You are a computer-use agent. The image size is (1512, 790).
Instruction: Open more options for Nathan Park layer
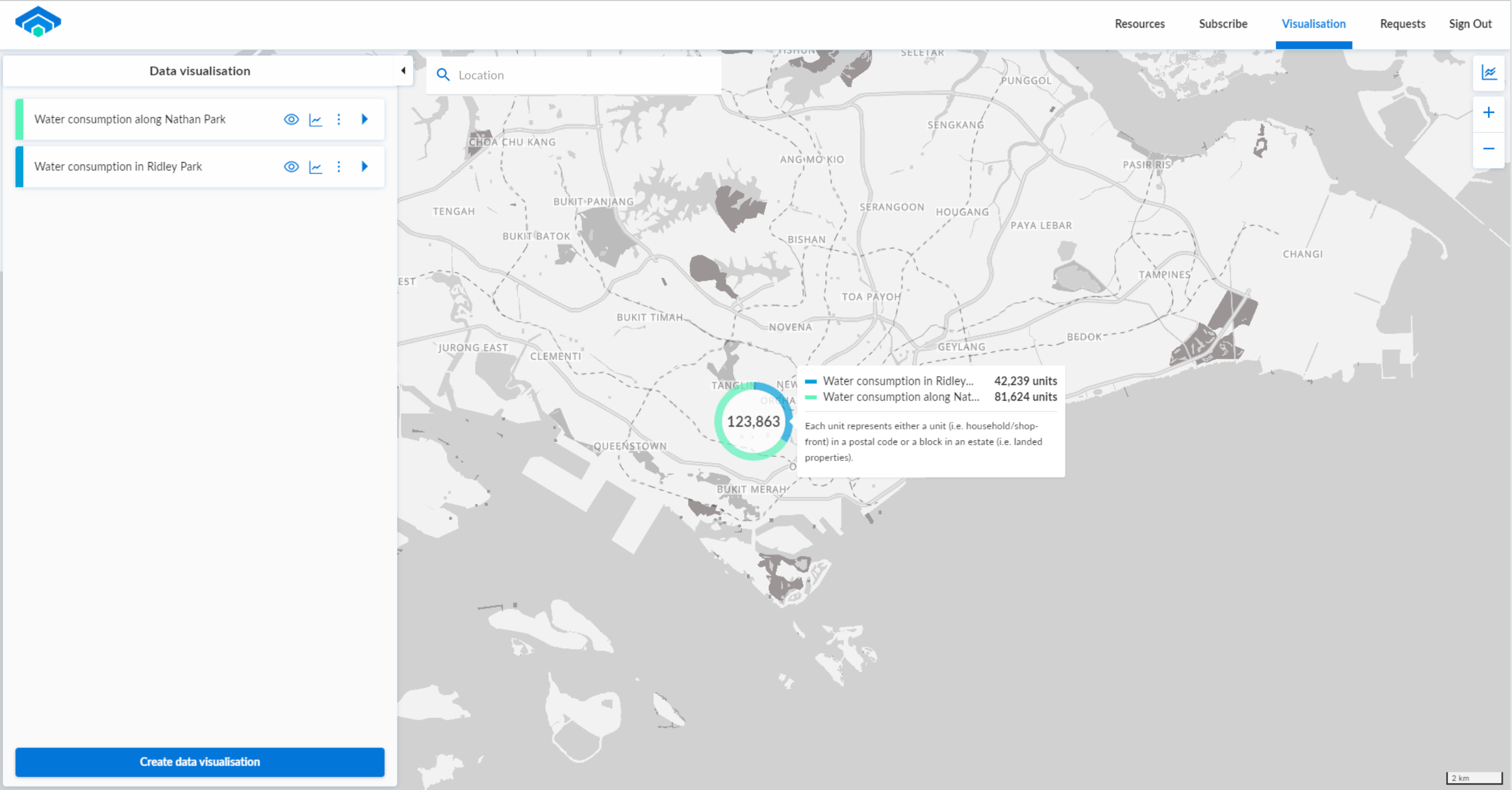click(x=339, y=119)
